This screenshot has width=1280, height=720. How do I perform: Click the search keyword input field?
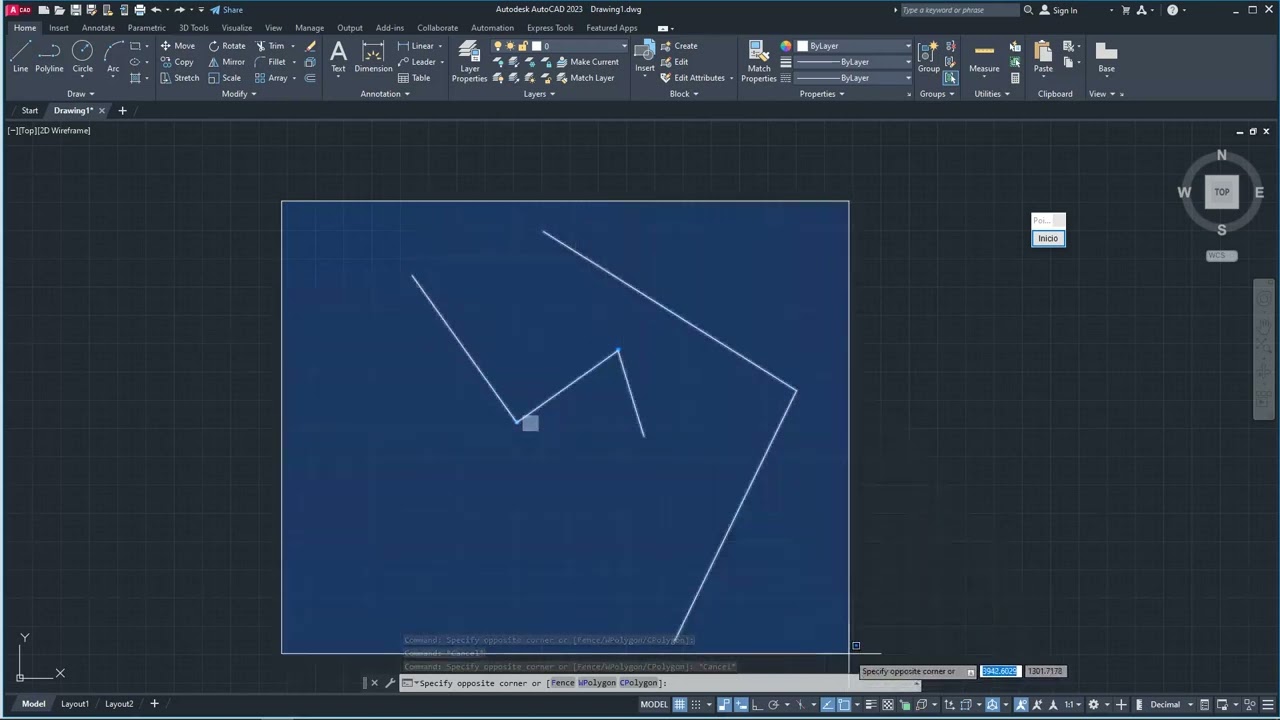click(958, 10)
